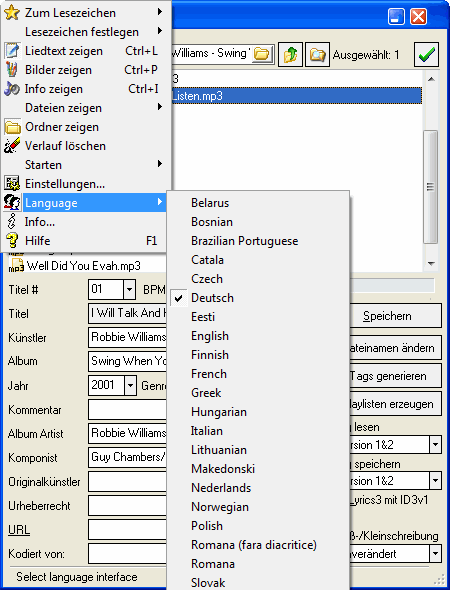
Task: Select Slovak language
Action: click(x=258, y=582)
